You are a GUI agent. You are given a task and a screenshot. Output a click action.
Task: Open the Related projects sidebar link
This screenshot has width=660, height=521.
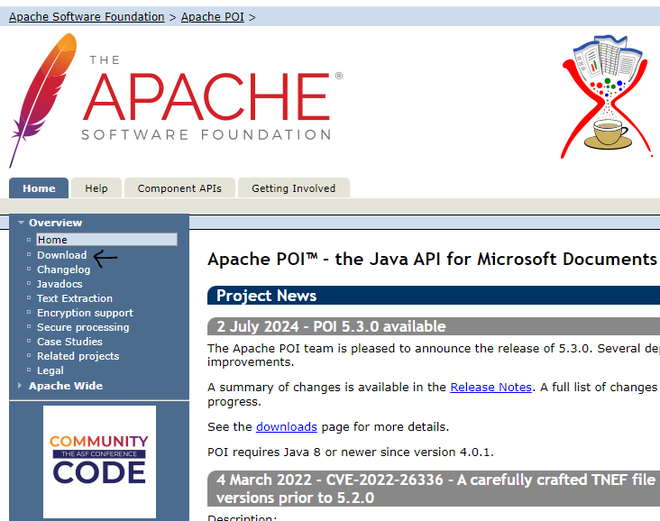[x=78, y=356]
